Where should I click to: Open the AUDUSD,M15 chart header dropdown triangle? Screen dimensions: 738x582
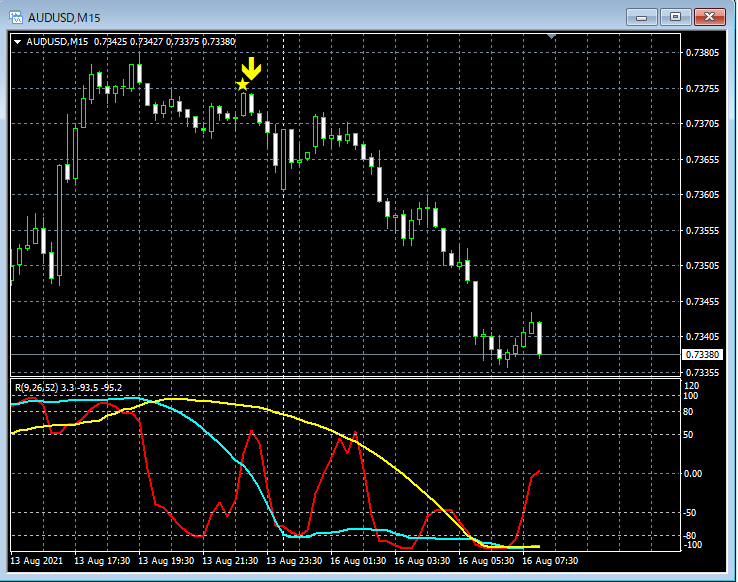point(18,41)
